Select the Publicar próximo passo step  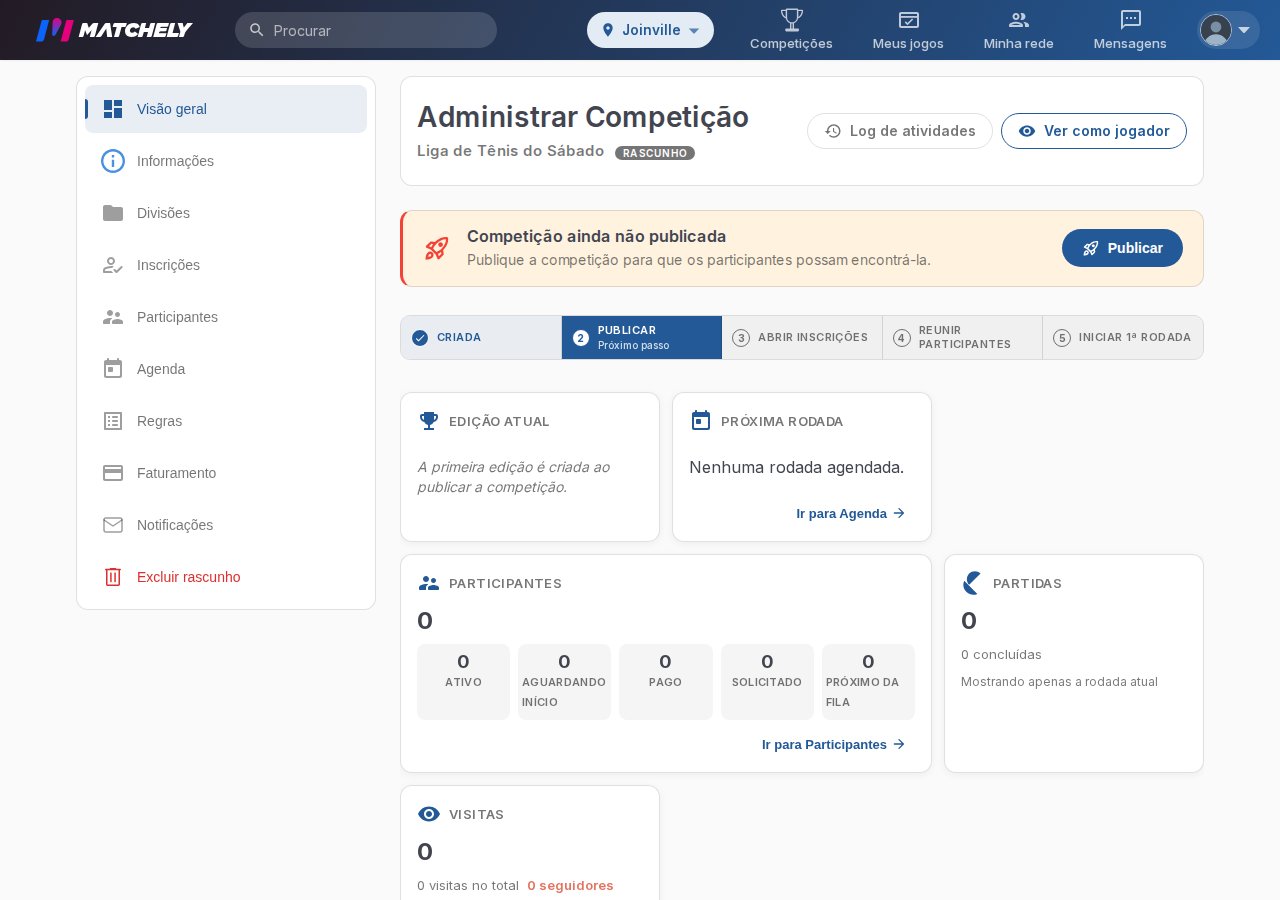(642, 337)
